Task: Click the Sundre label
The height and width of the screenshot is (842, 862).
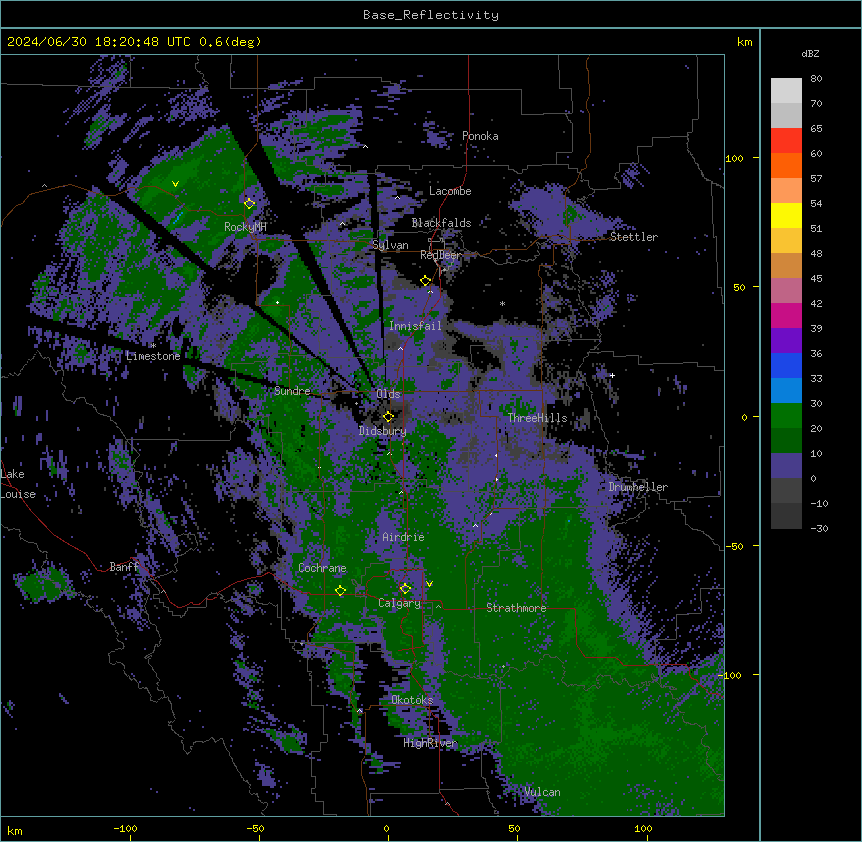Action: coord(292,391)
